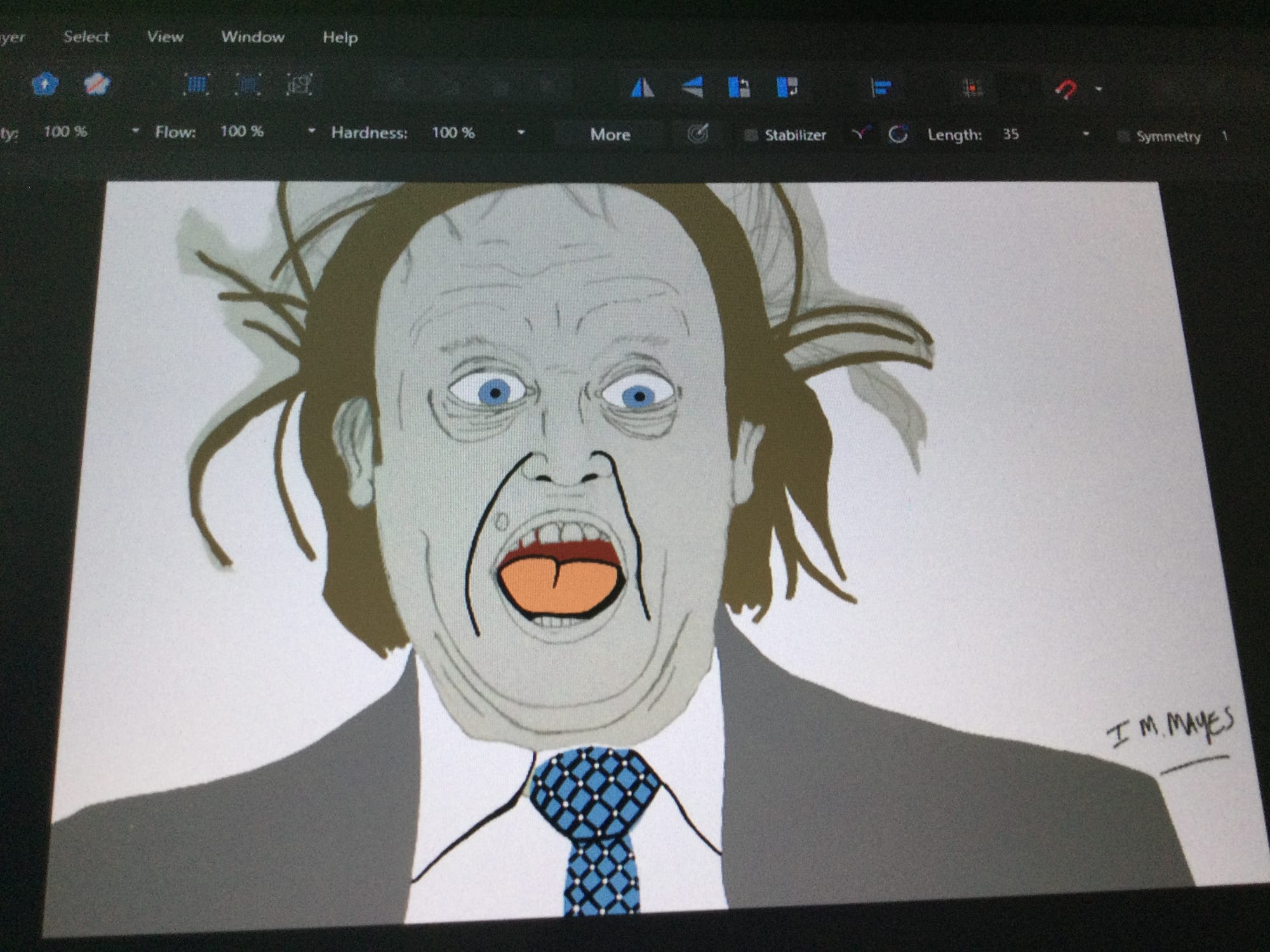The height and width of the screenshot is (952, 1270).
Task: Click the force pressure target icon
Action: coord(697,134)
